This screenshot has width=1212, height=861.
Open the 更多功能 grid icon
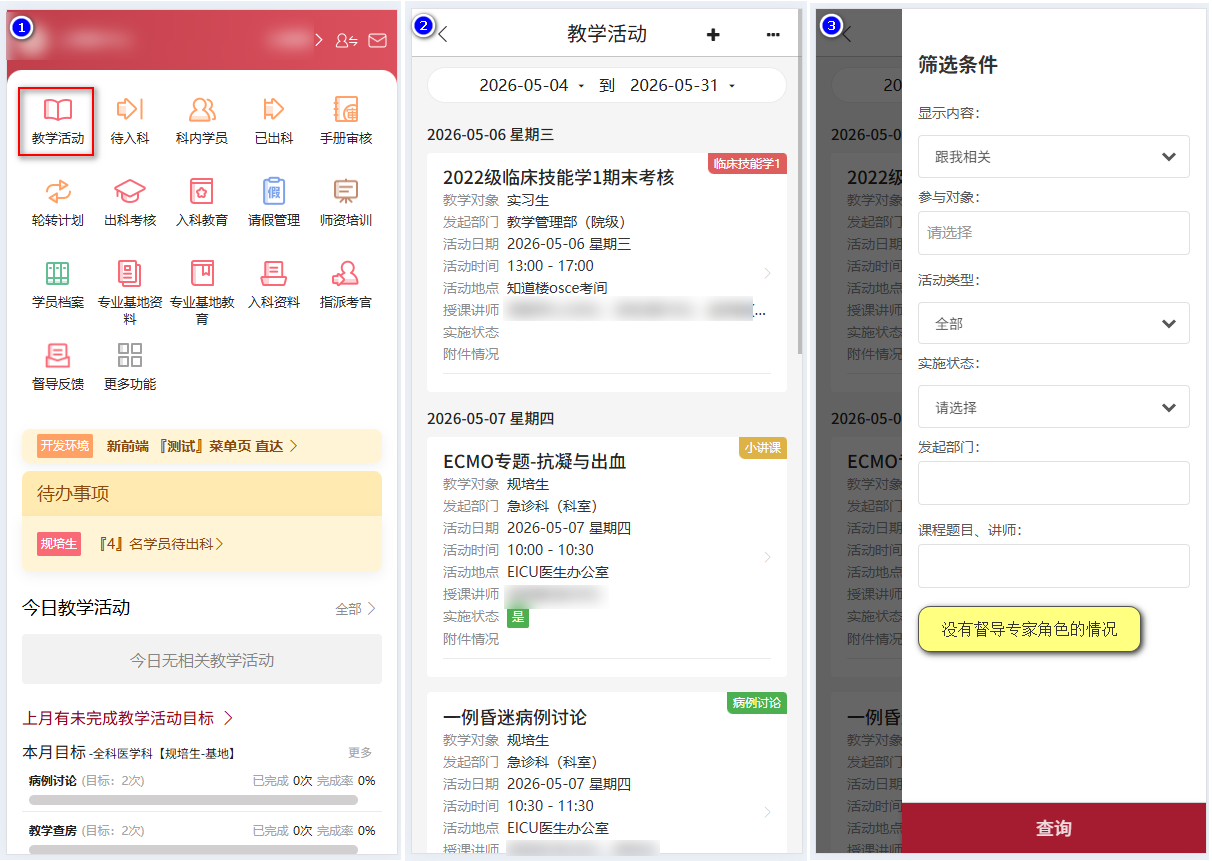click(x=130, y=367)
